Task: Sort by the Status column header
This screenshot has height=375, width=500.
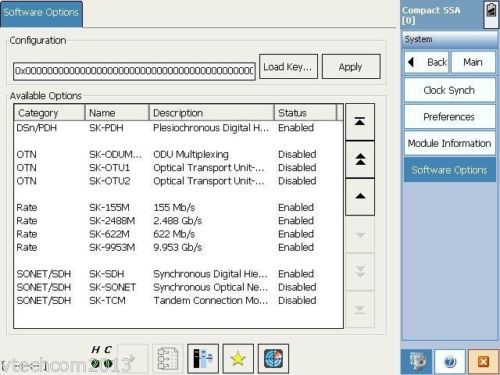Action: click(305, 113)
